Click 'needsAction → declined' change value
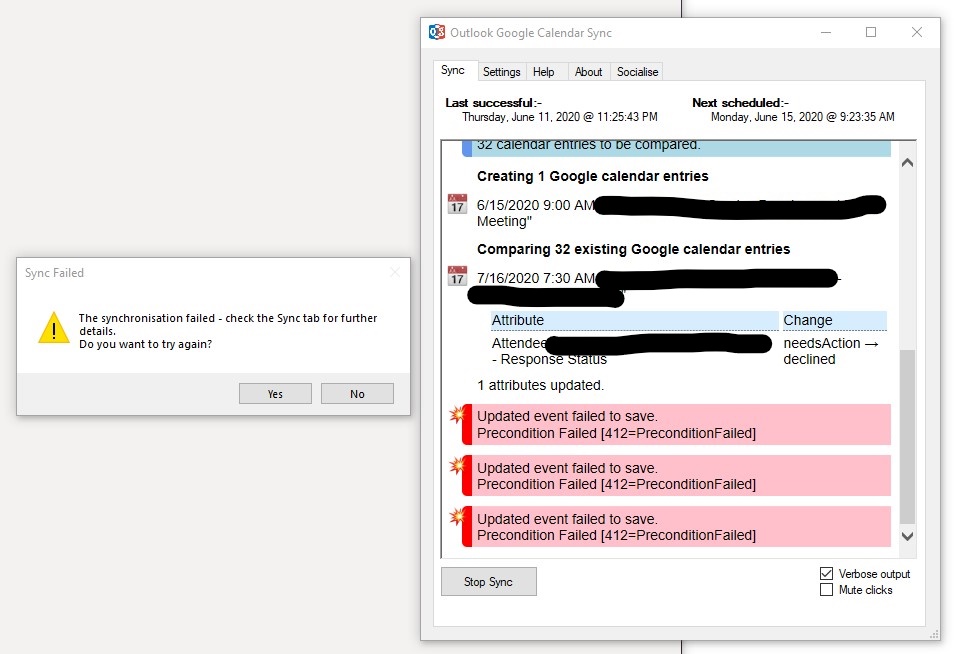 point(831,351)
